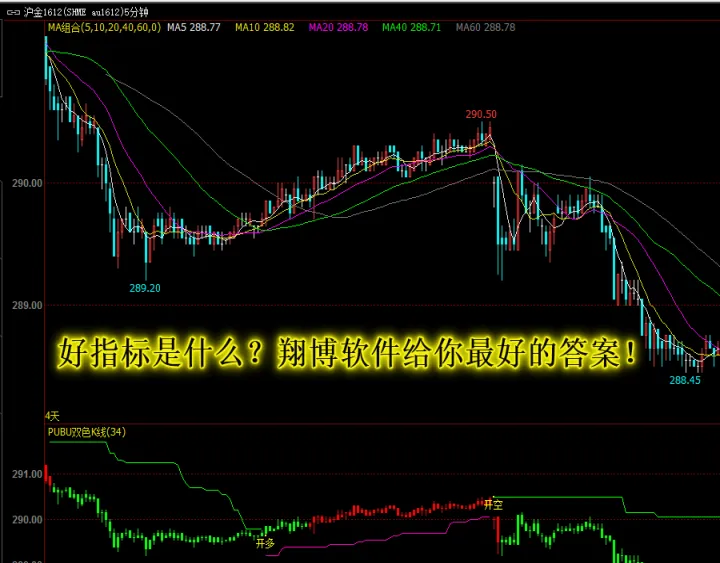
Task: Click the 289.00 tick on main price axis
Action: click(x=26, y=306)
